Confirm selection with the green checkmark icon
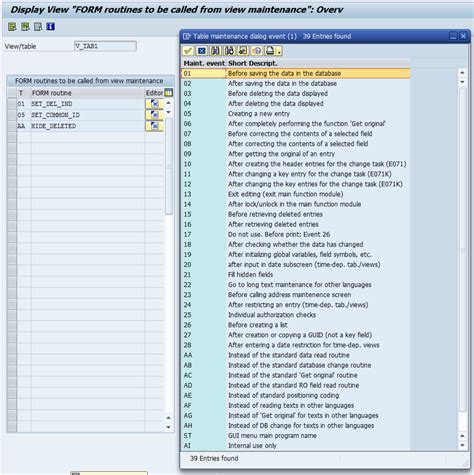This screenshot has width=474, height=475. pyautogui.click(x=188, y=51)
